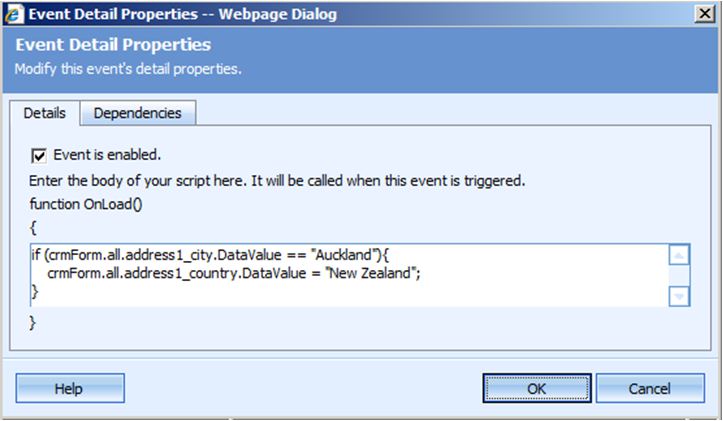Open the Dependencies tab
The image size is (723, 421).
[137, 113]
